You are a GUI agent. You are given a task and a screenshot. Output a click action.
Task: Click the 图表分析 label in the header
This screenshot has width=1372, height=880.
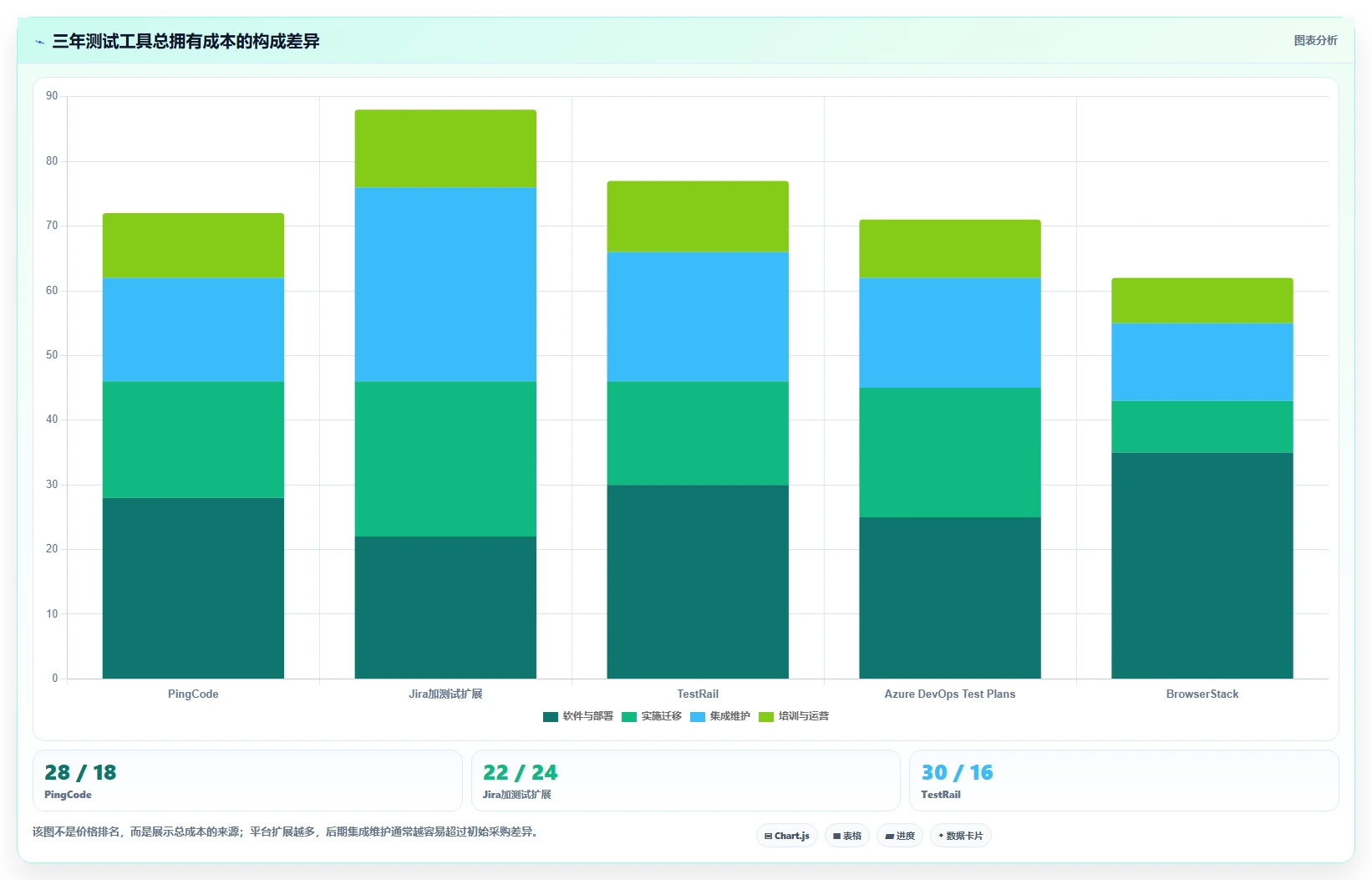point(1315,41)
